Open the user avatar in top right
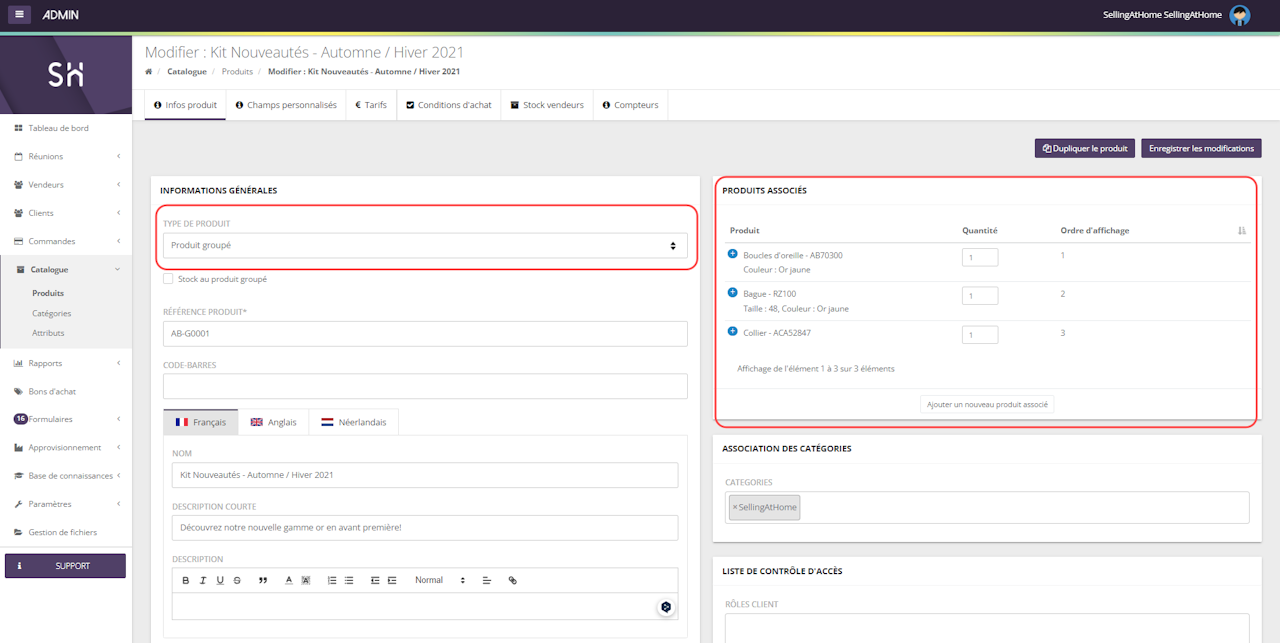 point(1240,15)
